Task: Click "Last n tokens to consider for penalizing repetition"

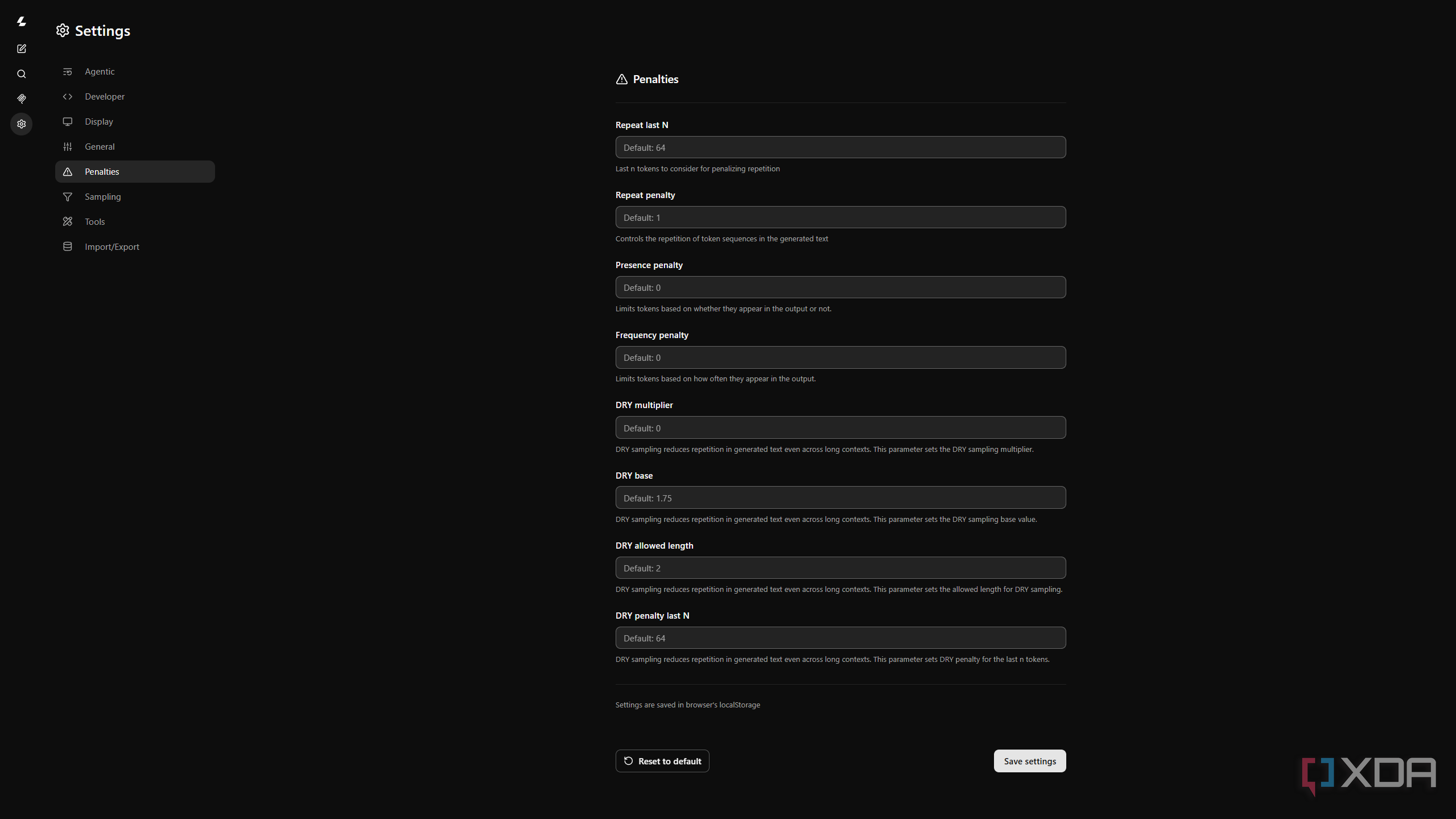Action: [698, 168]
